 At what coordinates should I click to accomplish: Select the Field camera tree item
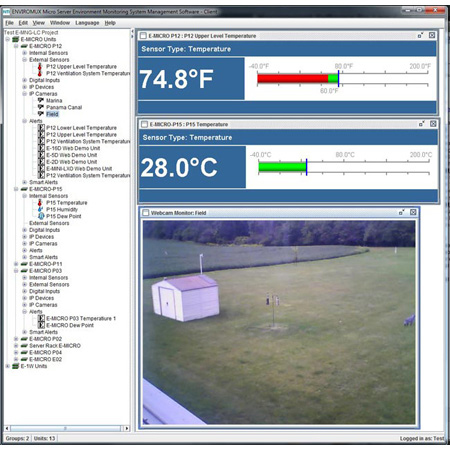click(52, 114)
